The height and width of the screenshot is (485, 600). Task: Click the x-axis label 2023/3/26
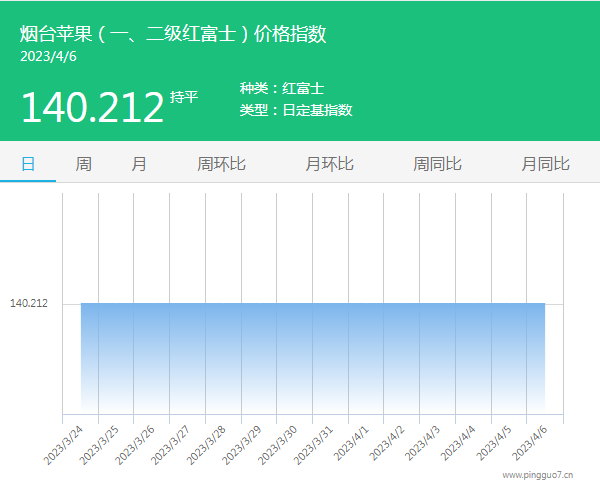[x=135, y=445]
